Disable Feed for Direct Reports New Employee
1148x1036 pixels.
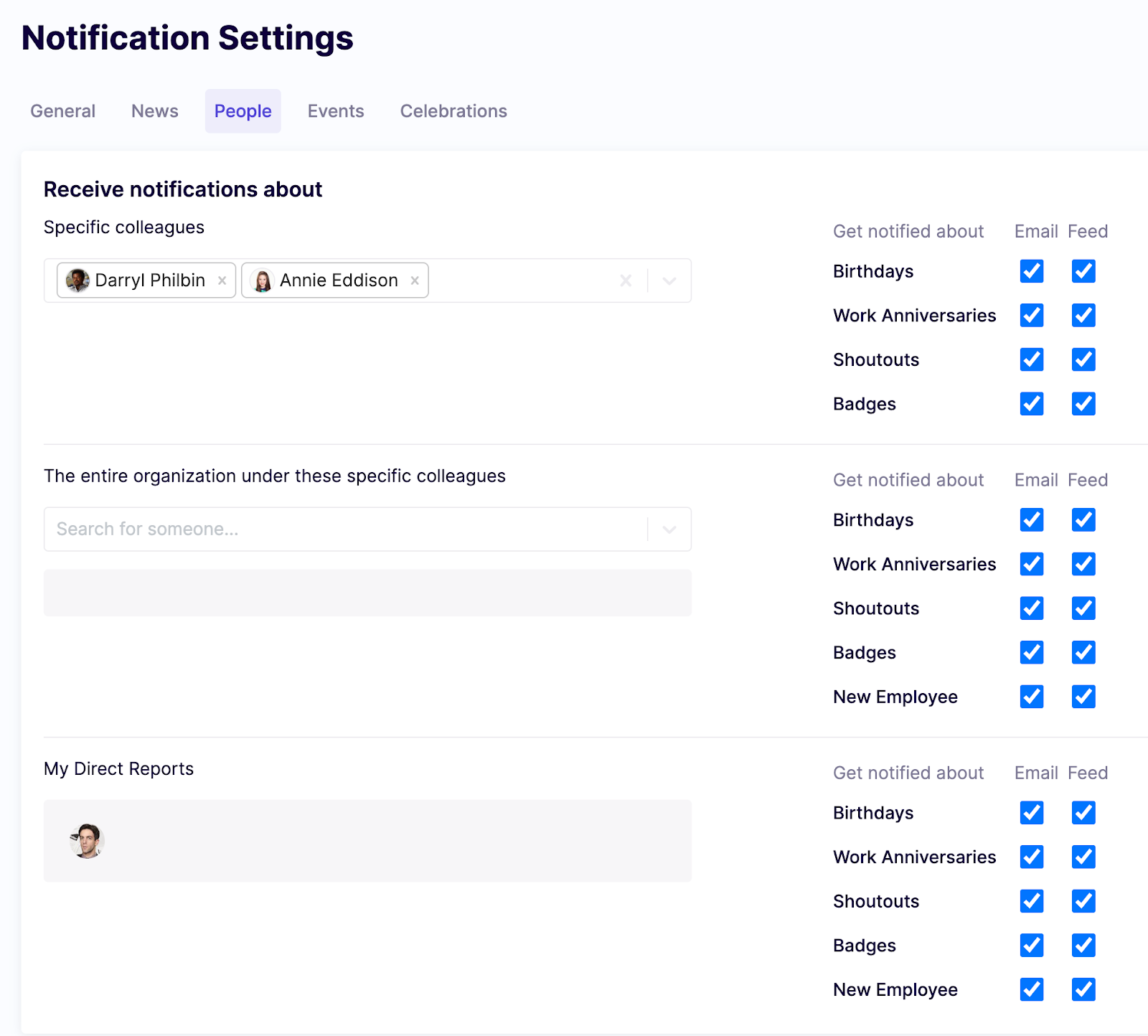coord(1083,989)
